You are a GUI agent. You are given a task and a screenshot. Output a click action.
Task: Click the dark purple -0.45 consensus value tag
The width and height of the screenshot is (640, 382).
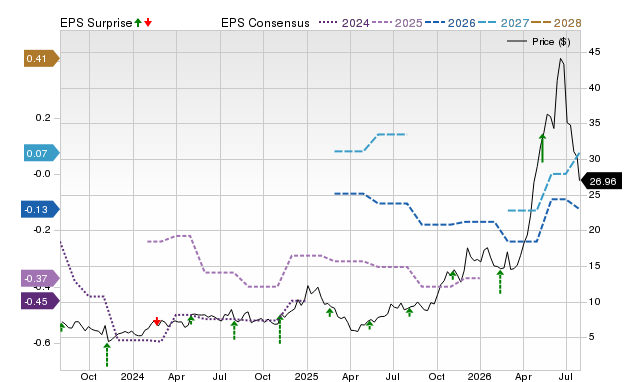(x=40, y=302)
